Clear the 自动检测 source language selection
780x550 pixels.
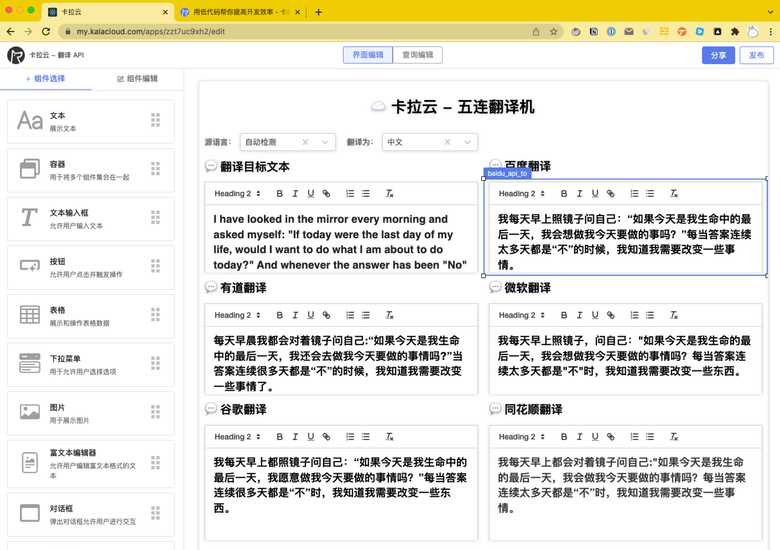point(305,142)
